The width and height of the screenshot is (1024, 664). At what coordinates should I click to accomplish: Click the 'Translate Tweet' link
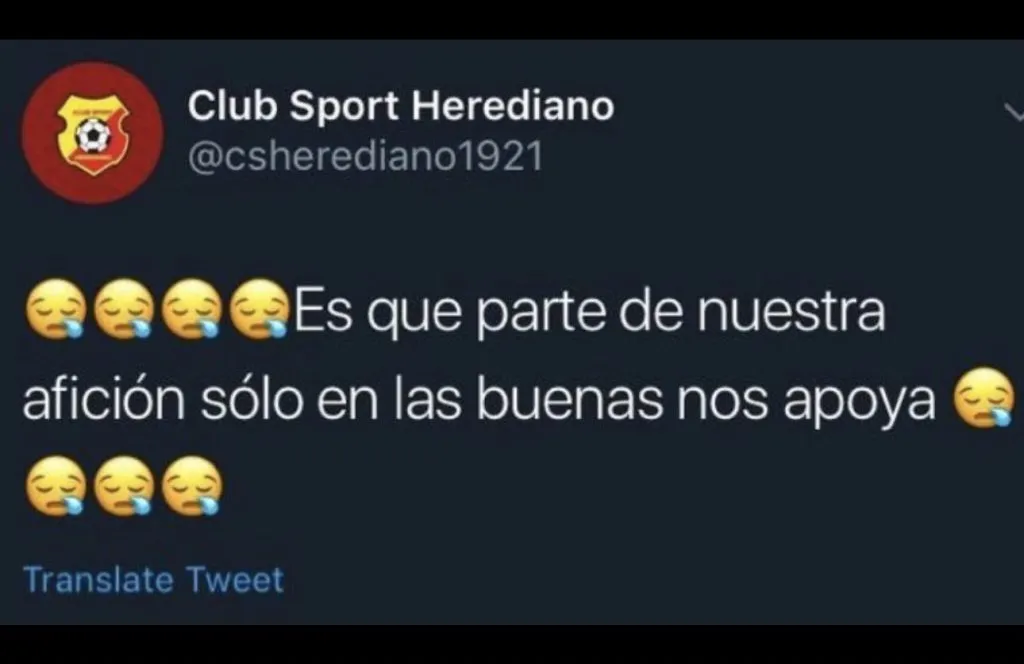[x=153, y=580]
